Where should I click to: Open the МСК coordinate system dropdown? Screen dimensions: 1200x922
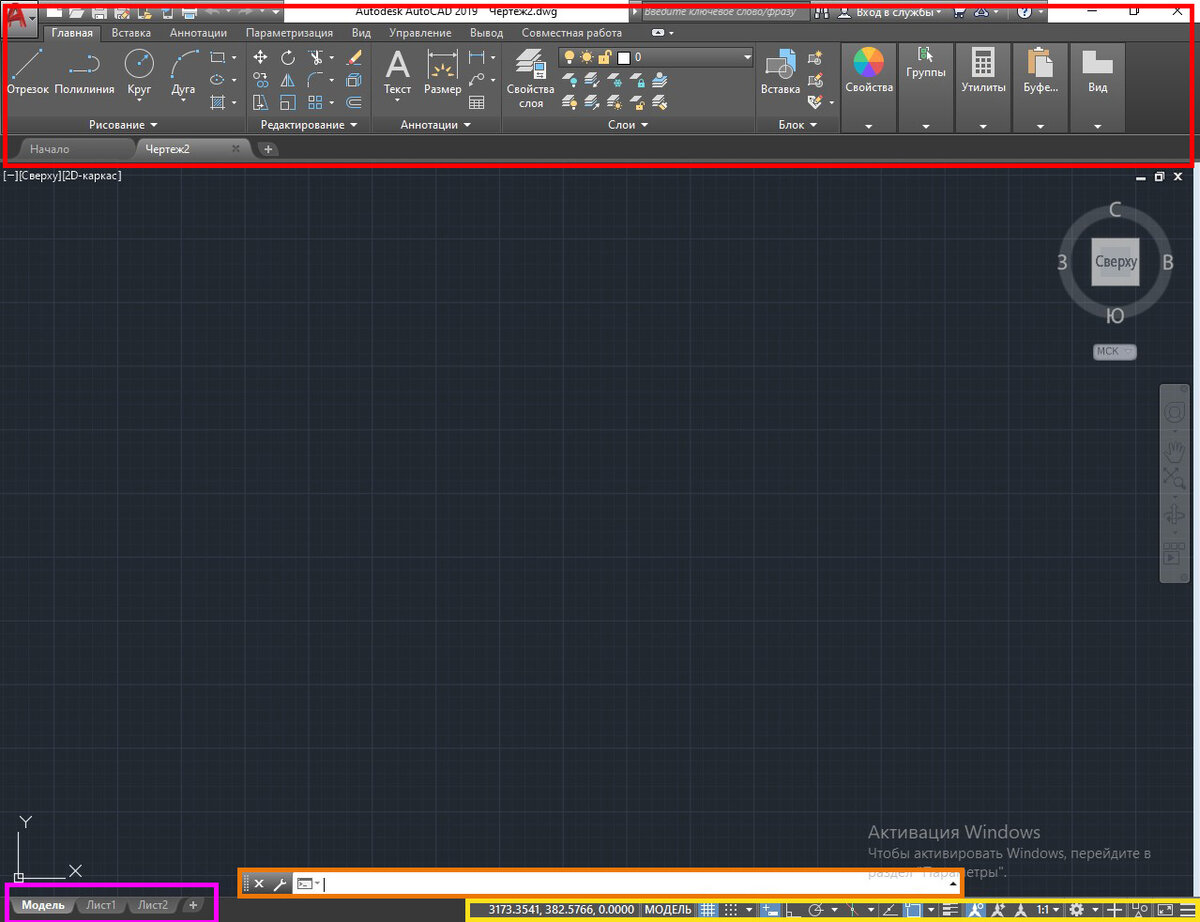(x=1115, y=351)
